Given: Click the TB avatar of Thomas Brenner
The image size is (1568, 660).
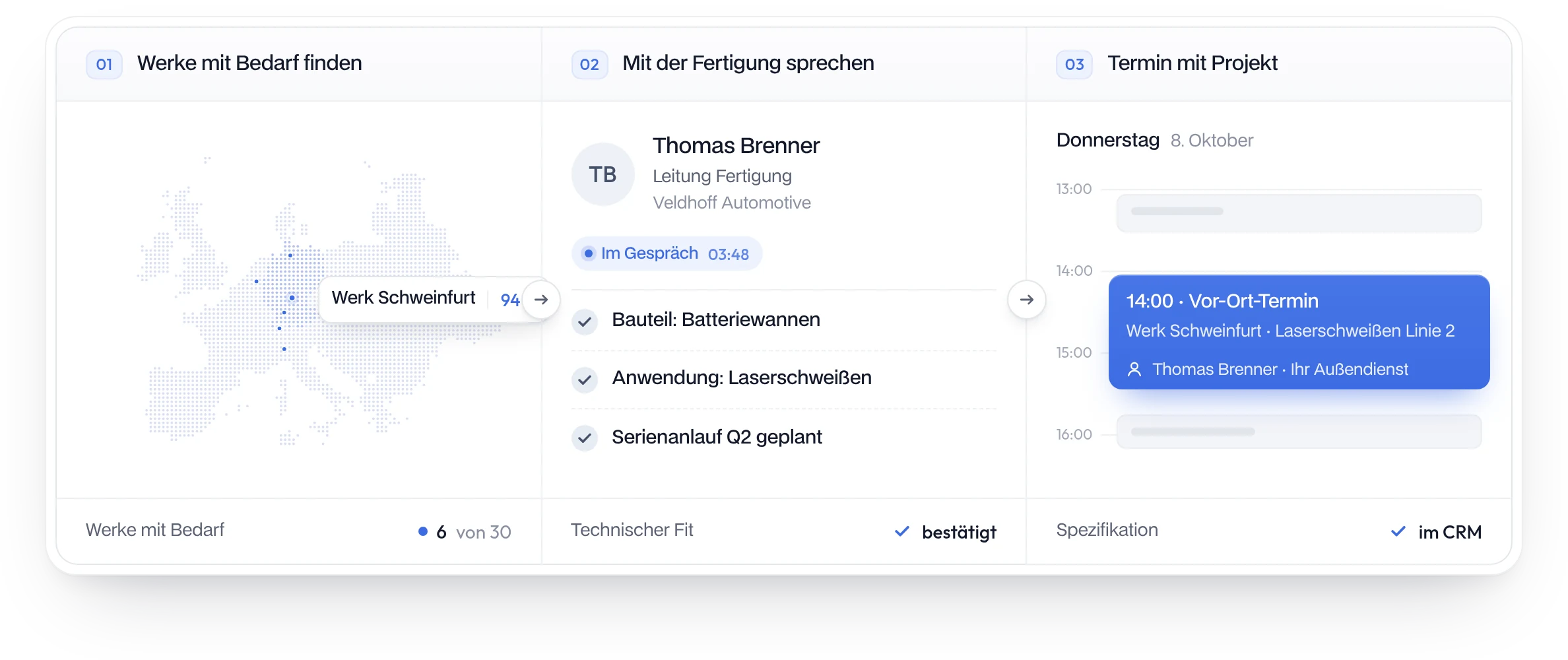Looking at the screenshot, I should pyautogui.click(x=603, y=174).
